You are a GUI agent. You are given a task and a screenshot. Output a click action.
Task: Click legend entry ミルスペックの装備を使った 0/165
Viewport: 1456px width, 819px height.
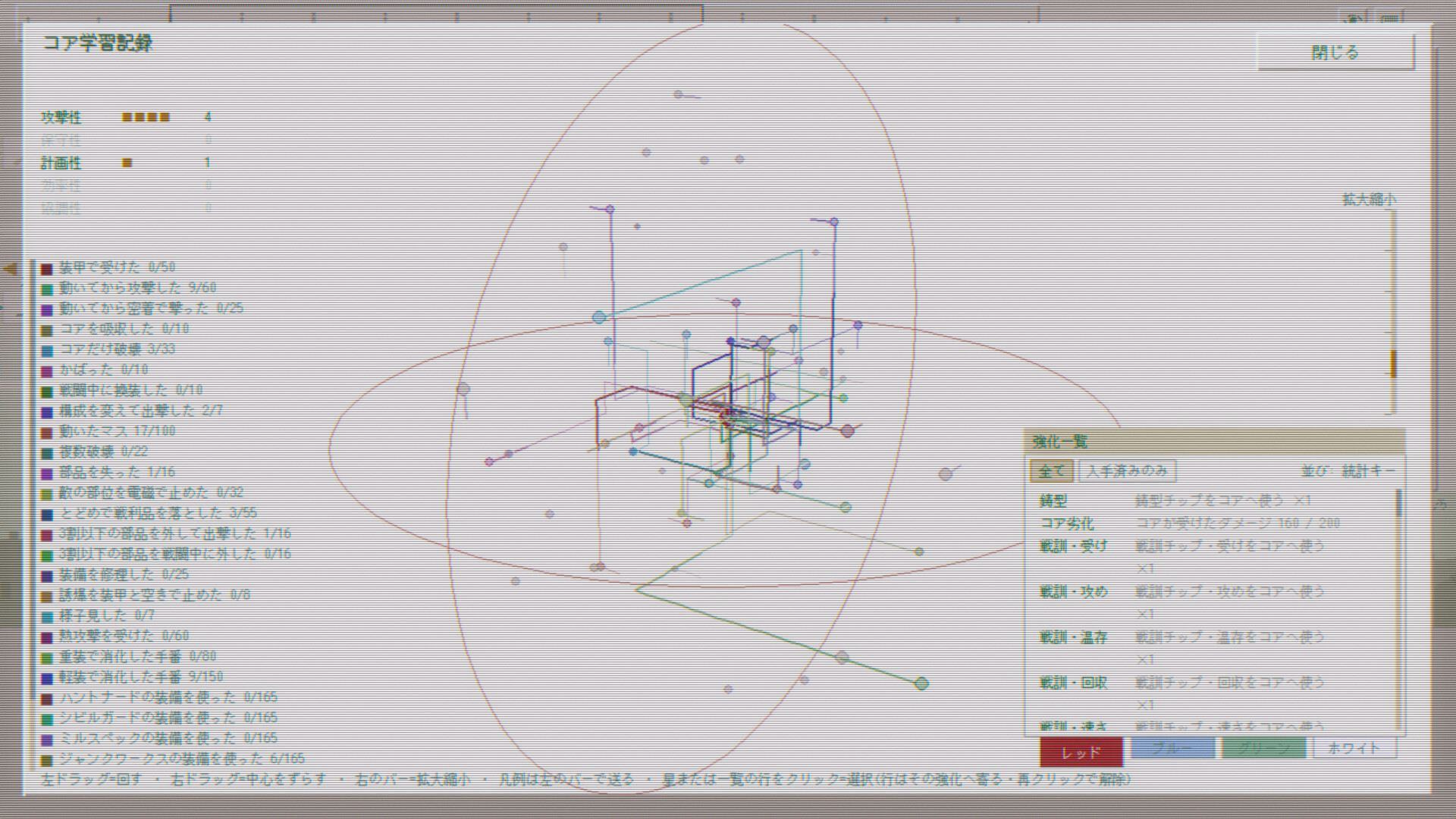click(x=159, y=739)
